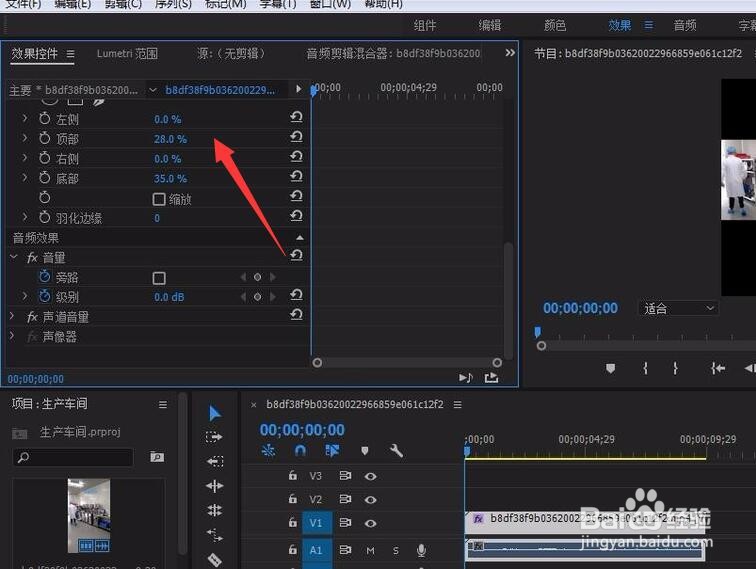
Task: Toggle animation stopwatch for 左侧
Action: point(44,118)
